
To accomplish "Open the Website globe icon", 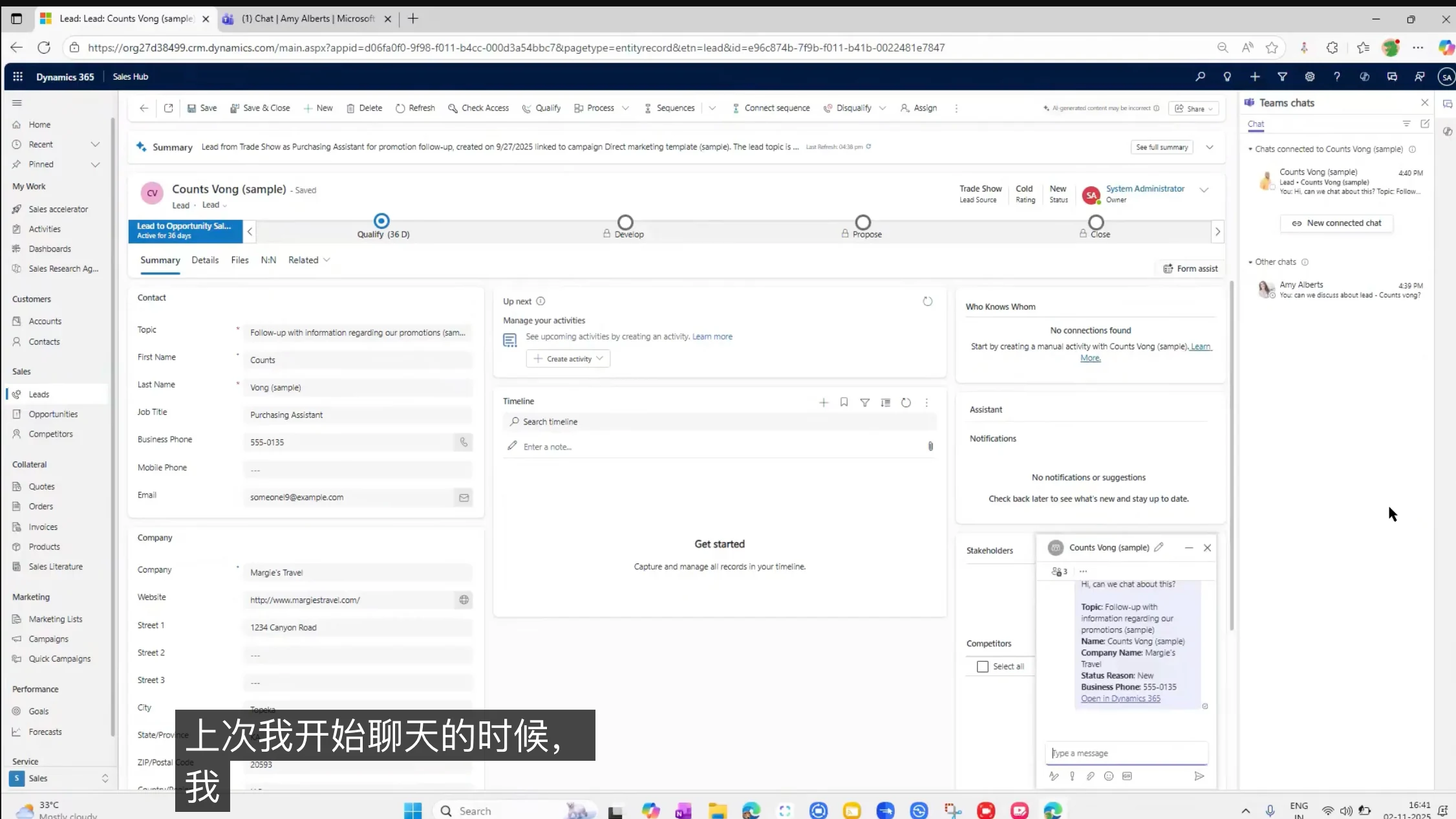I will 464,600.
